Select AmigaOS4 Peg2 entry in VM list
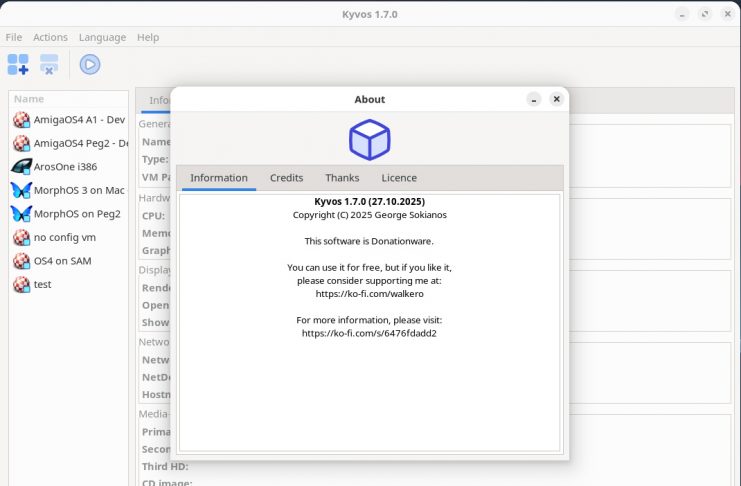Screen dimensions: 741x486 pyautogui.click(x=69, y=143)
